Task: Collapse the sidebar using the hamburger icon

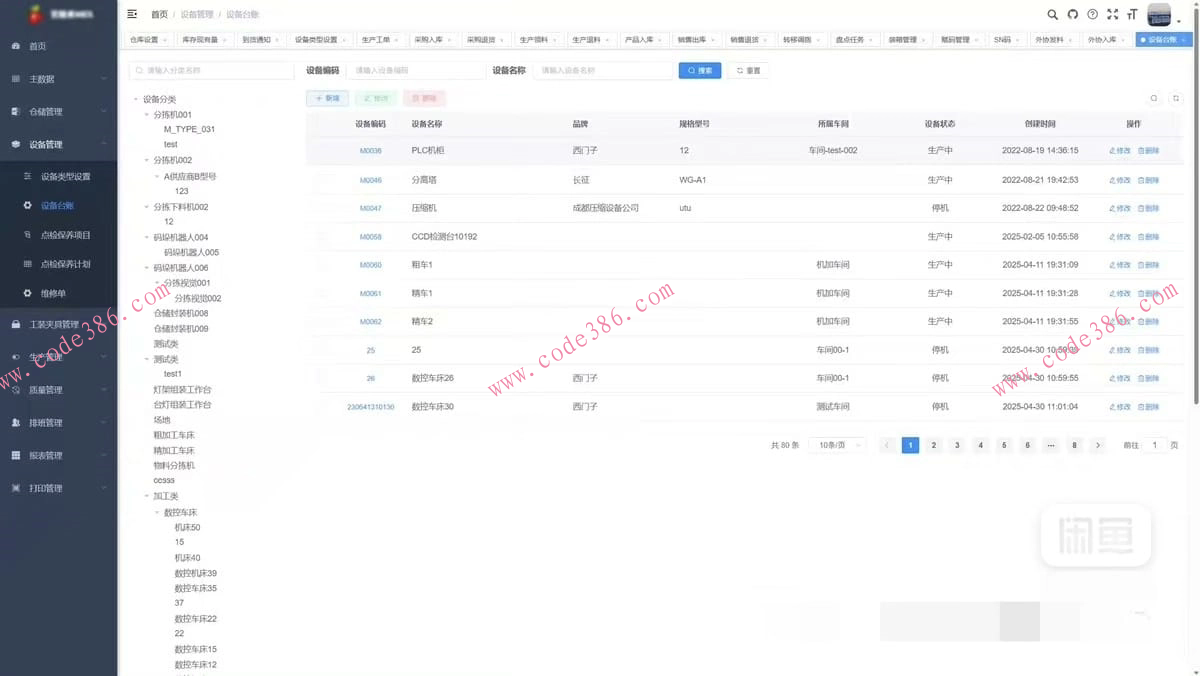Action: point(132,14)
